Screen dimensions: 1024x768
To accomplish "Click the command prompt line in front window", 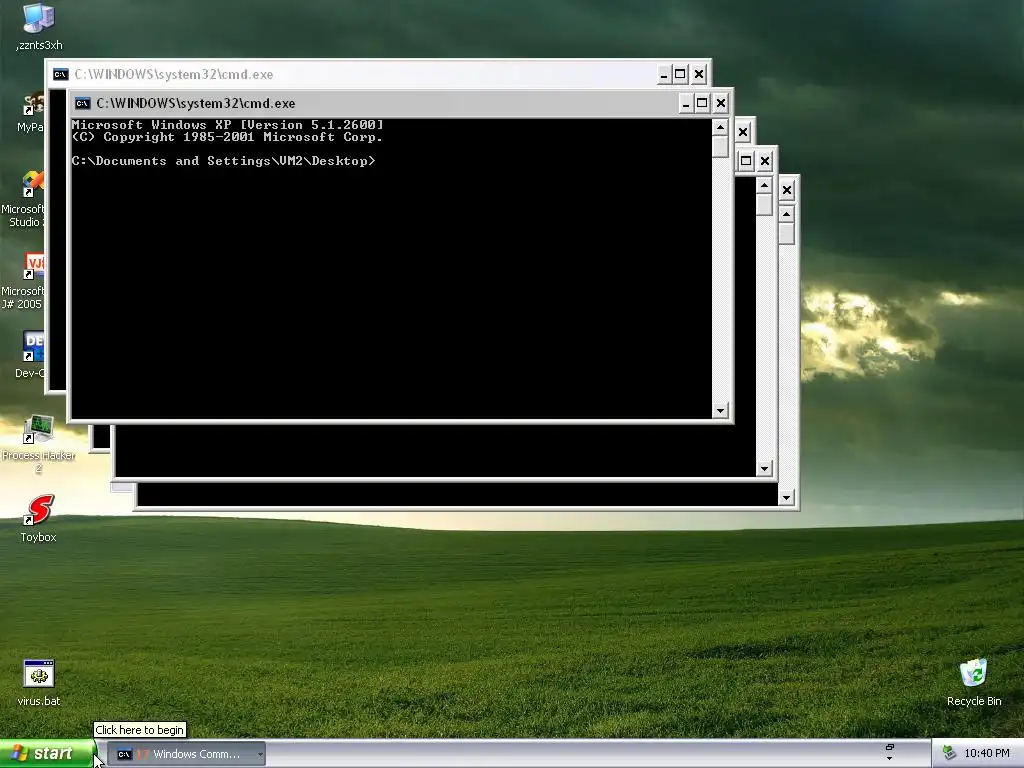I will coord(223,161).
